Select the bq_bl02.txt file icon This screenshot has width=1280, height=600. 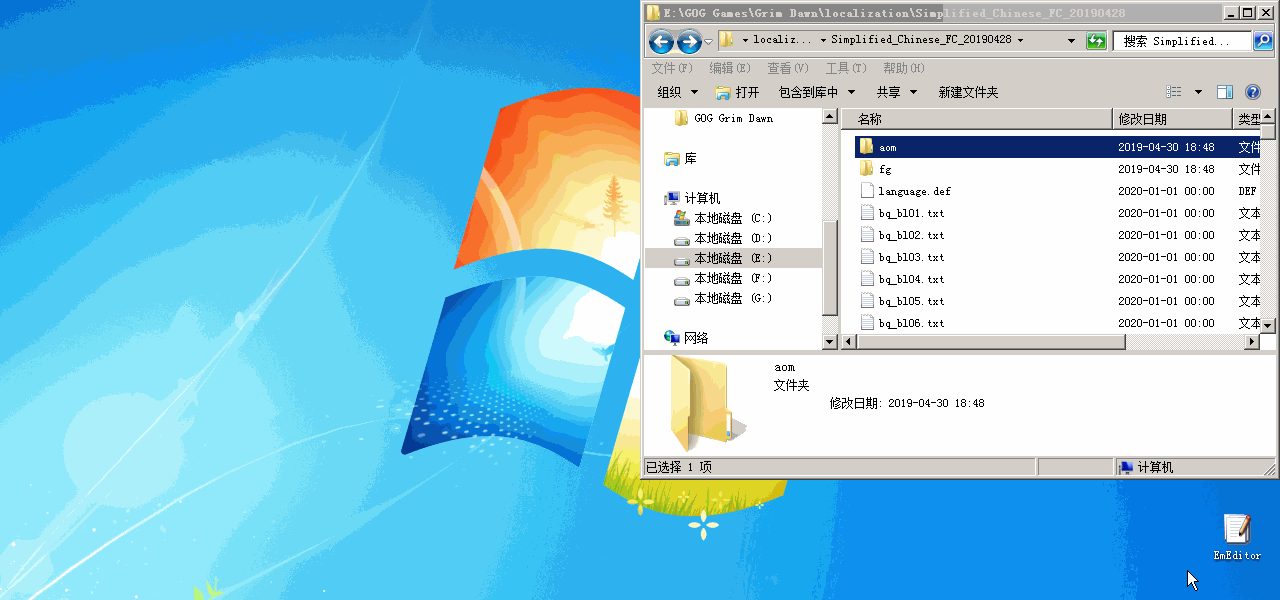(x=867, y=235)
